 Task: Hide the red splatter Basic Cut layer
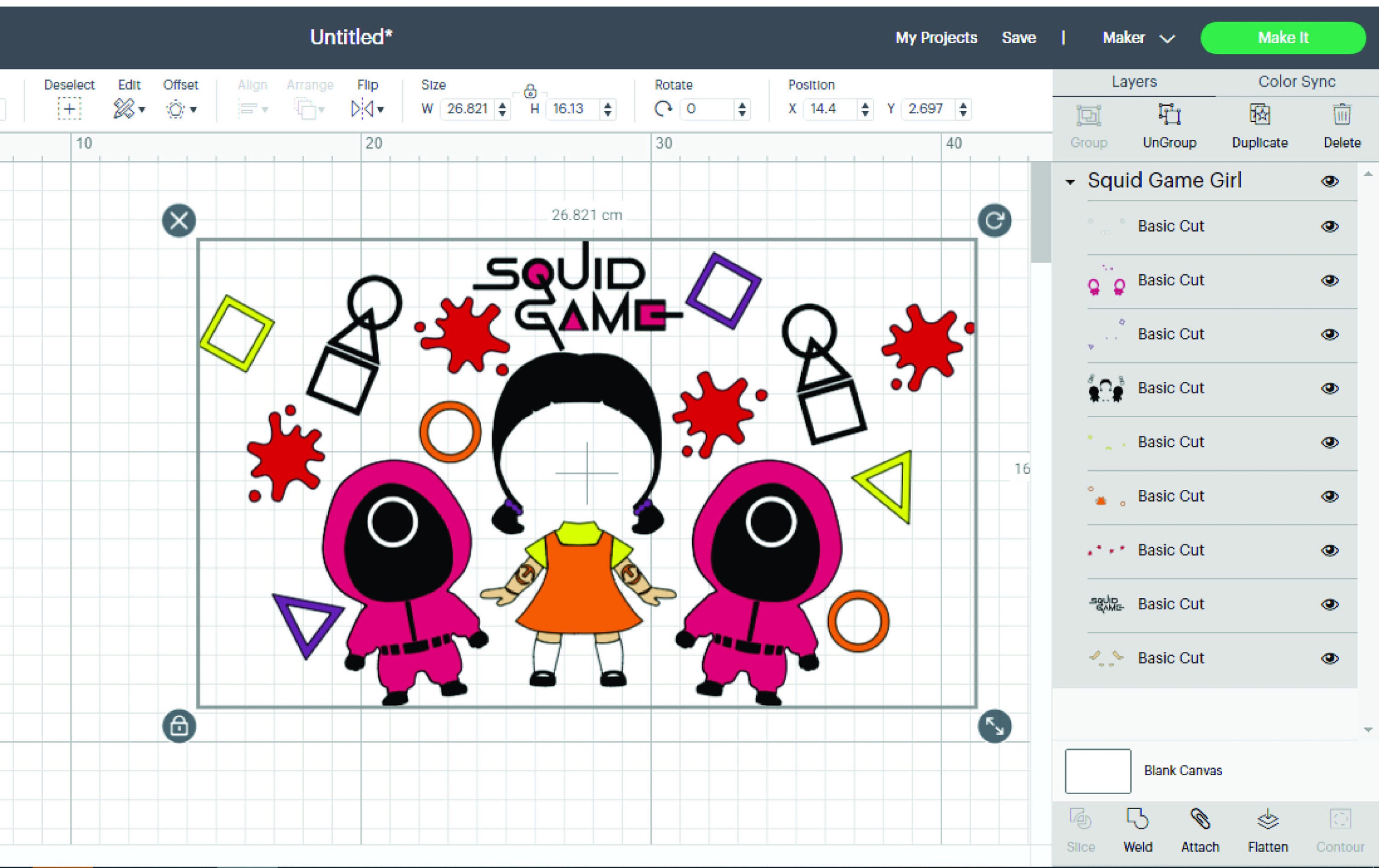(1330, 550)
